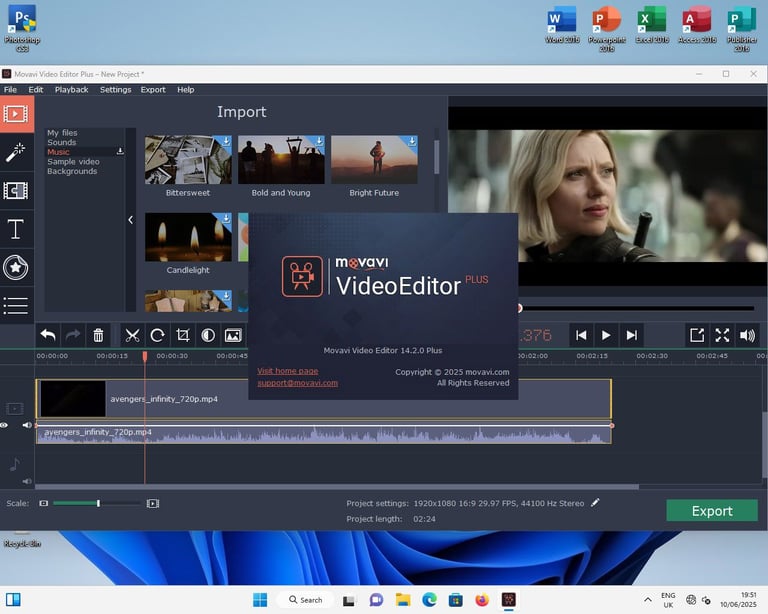Screen dimensions: 768x614
Task: Open the Playback menu
Action: click(71, 89)
